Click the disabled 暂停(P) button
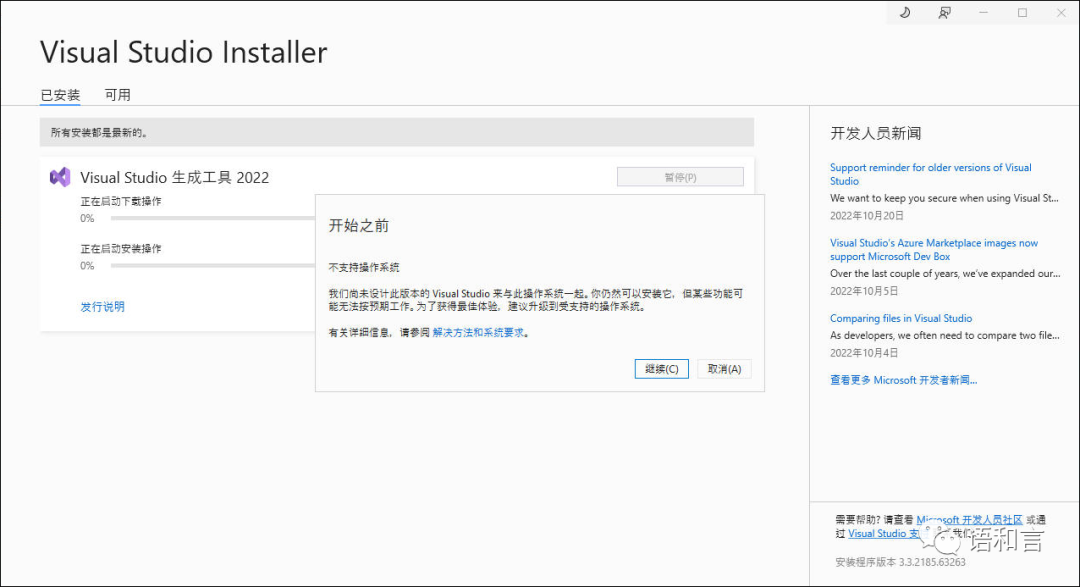The width and height of the screenshot is (1080, 587). pyautogui.click(x=680, y=177)
